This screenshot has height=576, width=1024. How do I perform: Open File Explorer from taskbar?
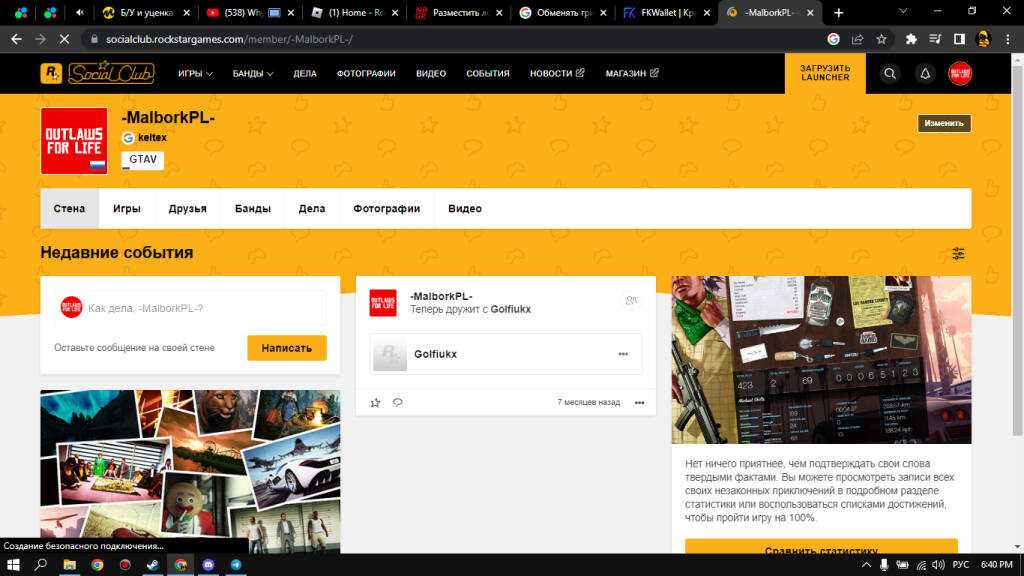[69, 564]
